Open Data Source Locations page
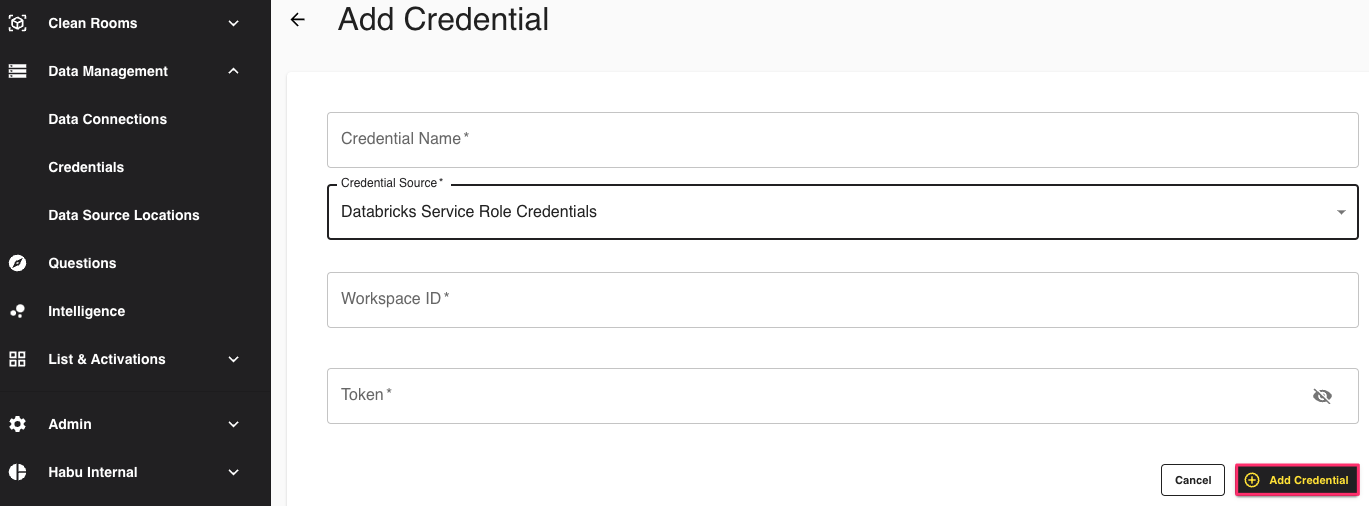This screenshot has width=1369, height=506. [124, 215]
